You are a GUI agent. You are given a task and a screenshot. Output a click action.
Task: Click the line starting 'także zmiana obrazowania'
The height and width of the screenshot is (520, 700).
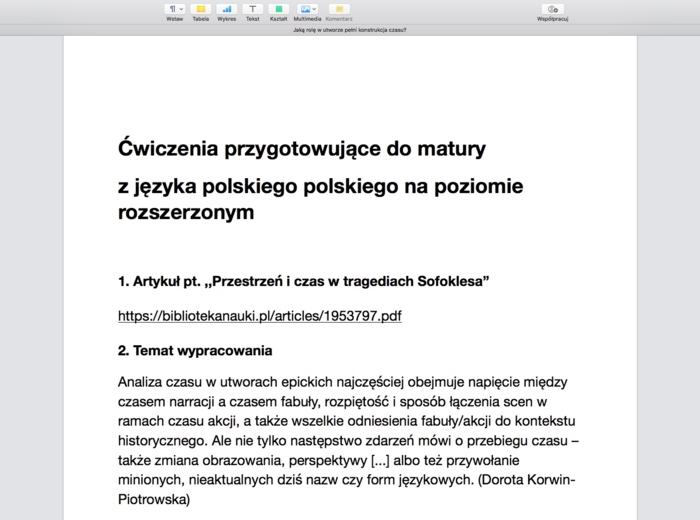[319, 461]
